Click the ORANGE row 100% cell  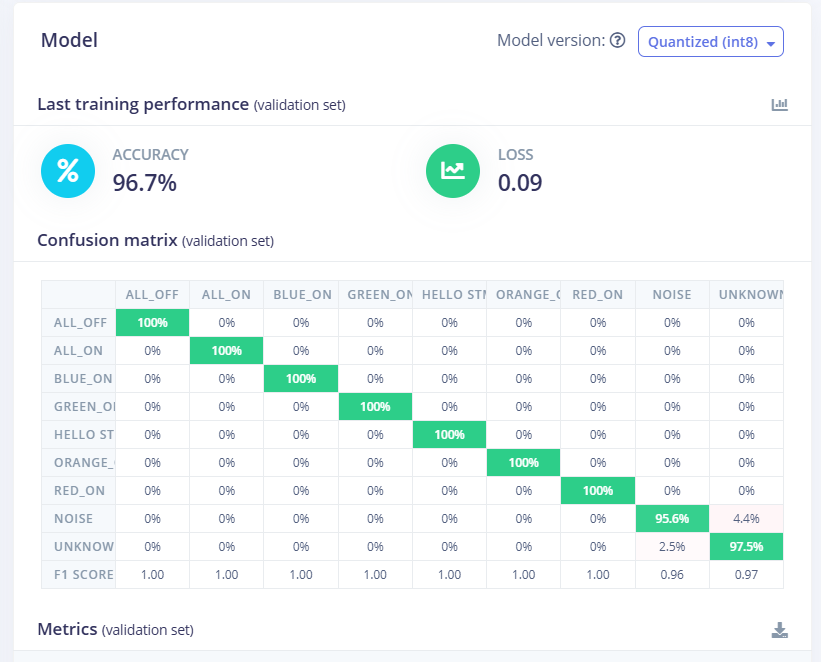tap(524, 462)
